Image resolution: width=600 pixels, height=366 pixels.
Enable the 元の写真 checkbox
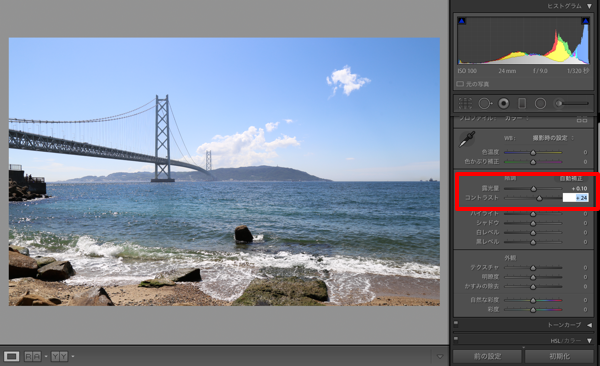pyautogui.click(x=460, y=84)
